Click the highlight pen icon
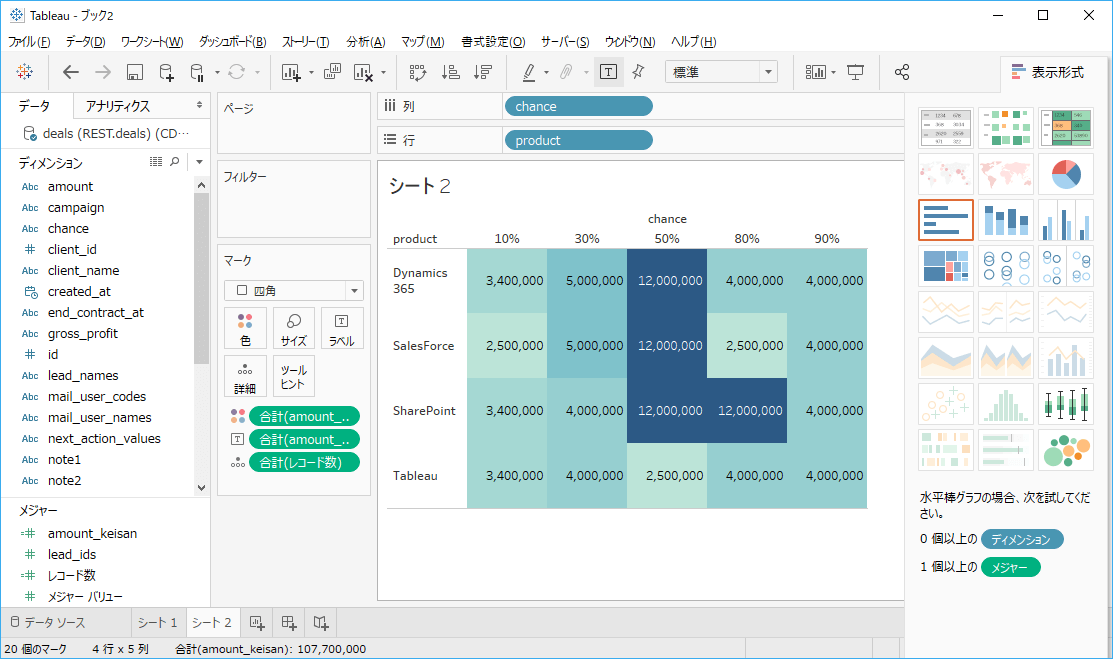This screenshot has height=659, width=1113. pyautogui.click(x=529, y=72)
